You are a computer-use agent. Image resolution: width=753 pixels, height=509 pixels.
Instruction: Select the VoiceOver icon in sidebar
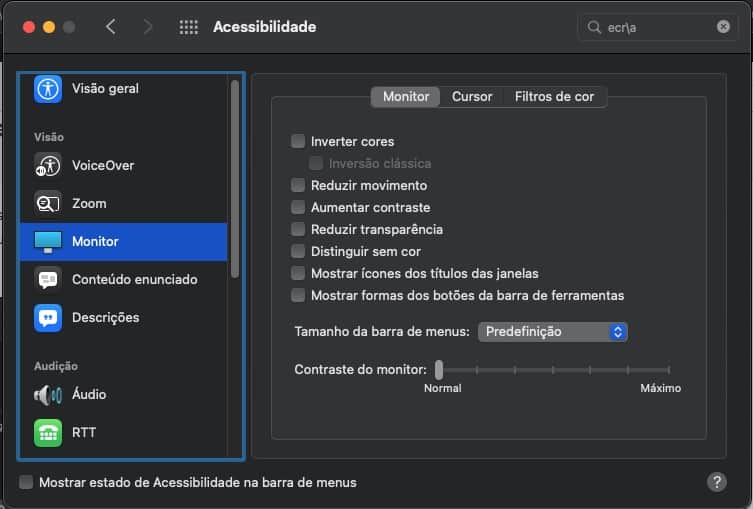pyautogui.click(x=48, y=165)
